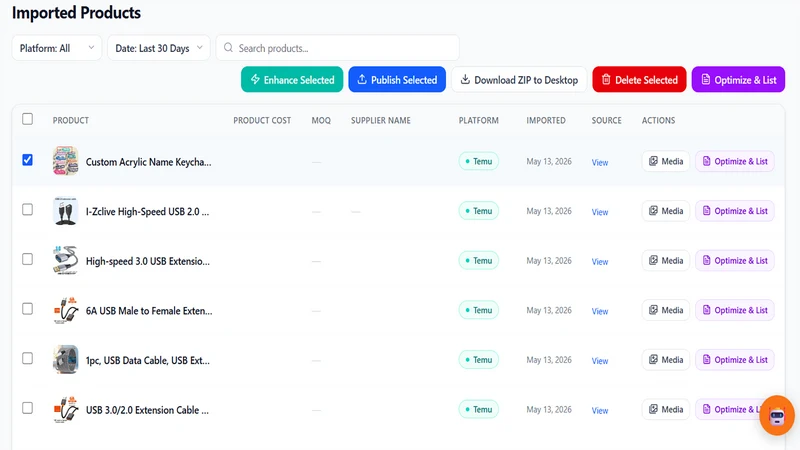Click the top purple Optimize & List button
Image resolution: width=800 pixels, height=450 pixels.
738,80
